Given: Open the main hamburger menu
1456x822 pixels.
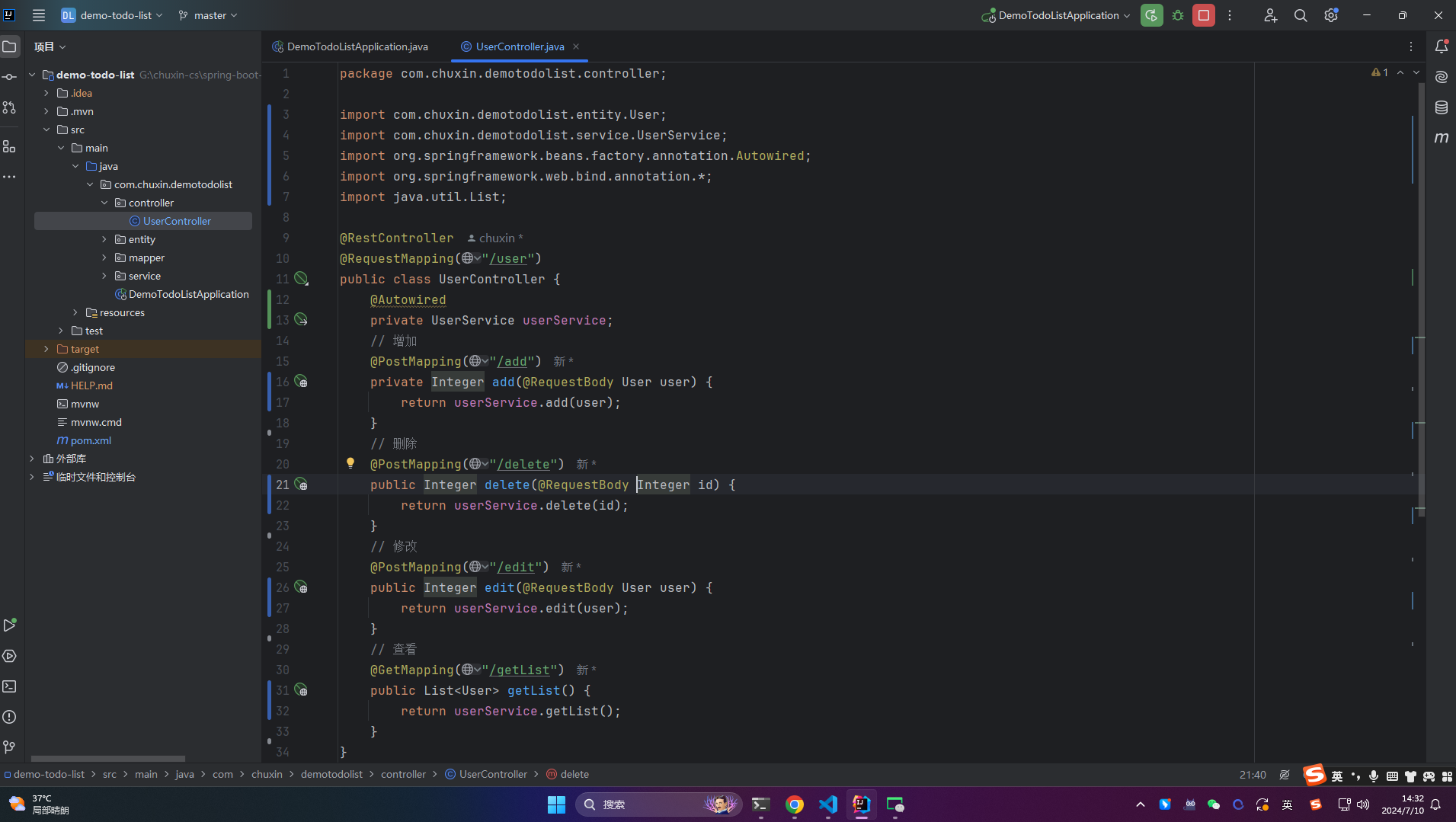Looking at the screenshot, I should click(38, 15).
